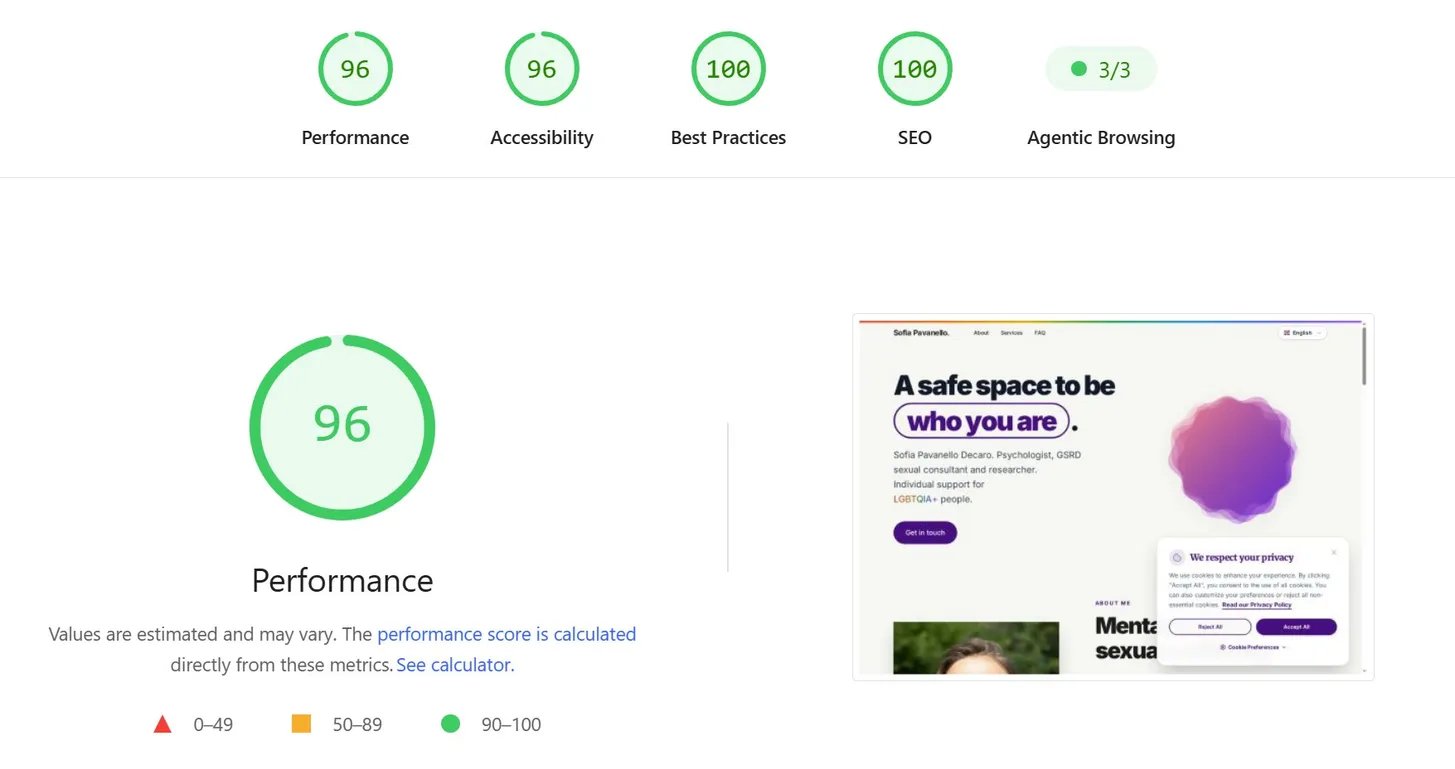Open the final page screenshot thumbnail
This screenshot has height=769, width=1455.
[1113, 497]
